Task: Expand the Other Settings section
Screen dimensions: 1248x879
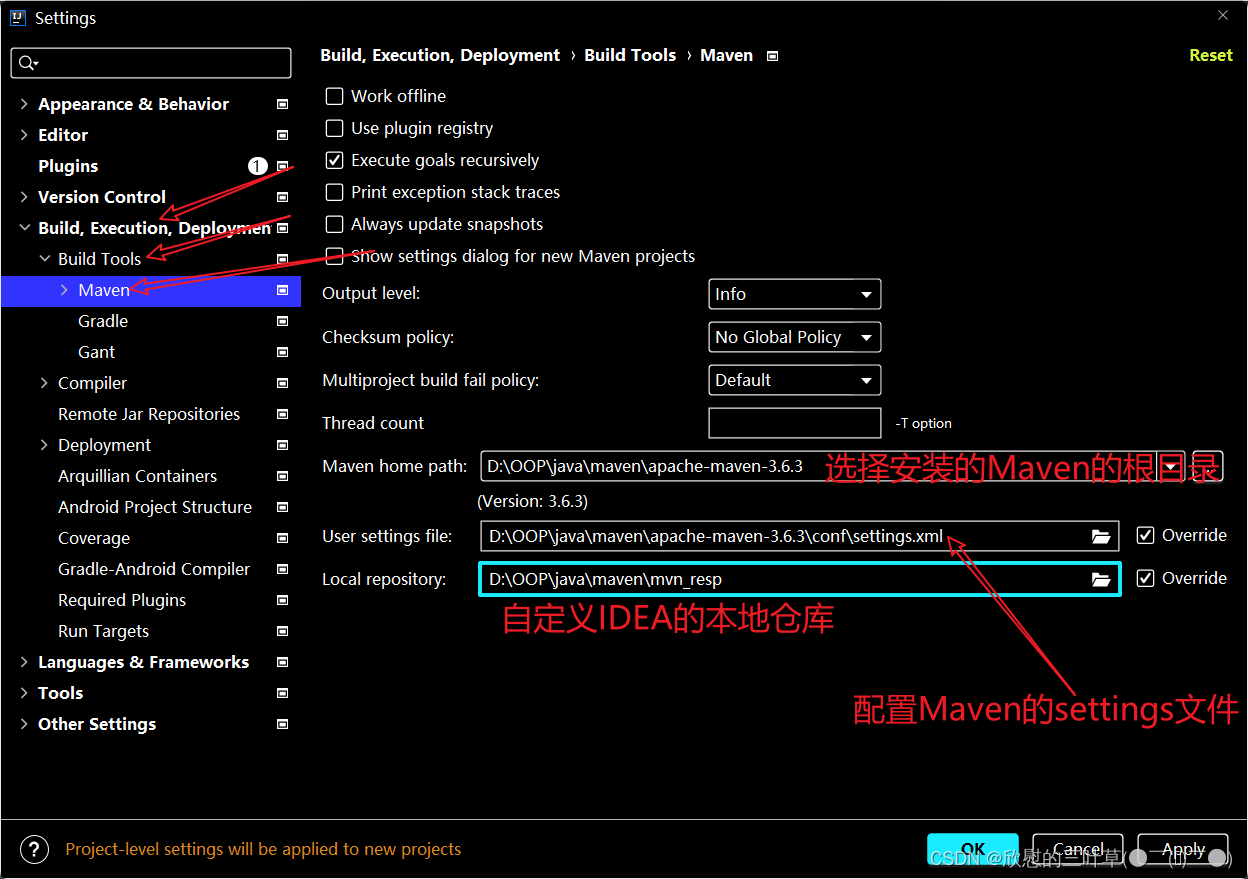Action: point(24,724)
